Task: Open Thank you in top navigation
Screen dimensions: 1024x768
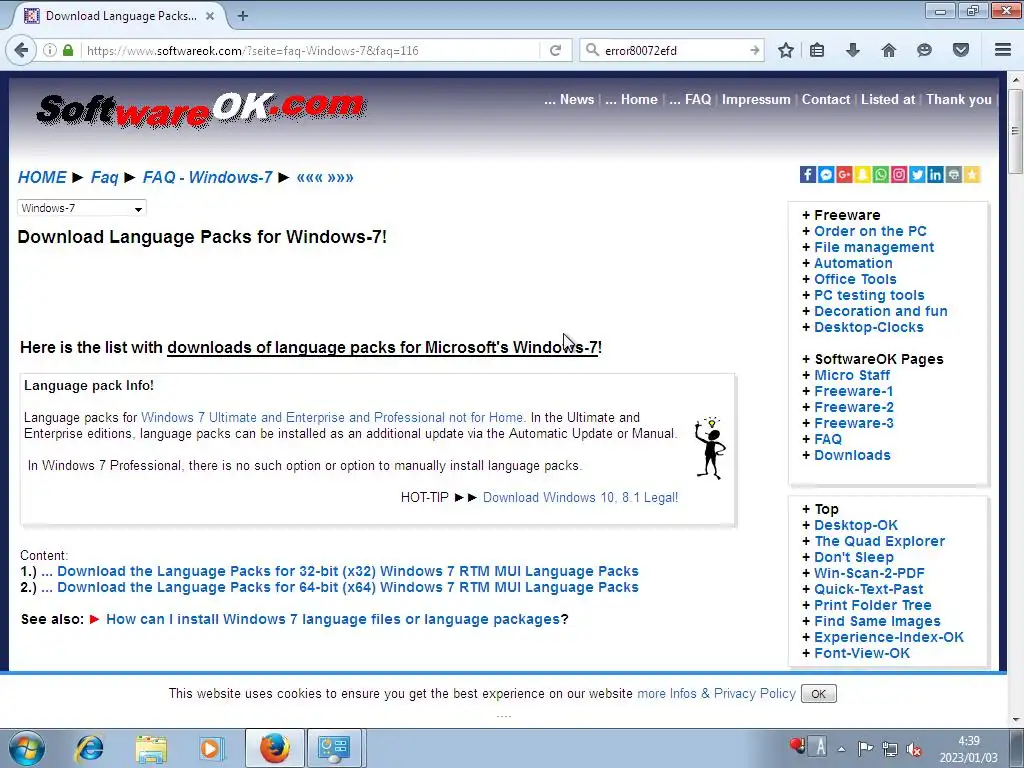Action: coord(958,99)
